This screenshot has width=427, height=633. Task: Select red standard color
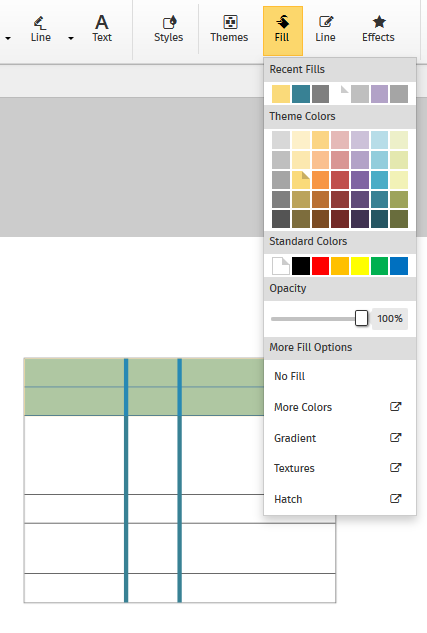coord(320,266)
